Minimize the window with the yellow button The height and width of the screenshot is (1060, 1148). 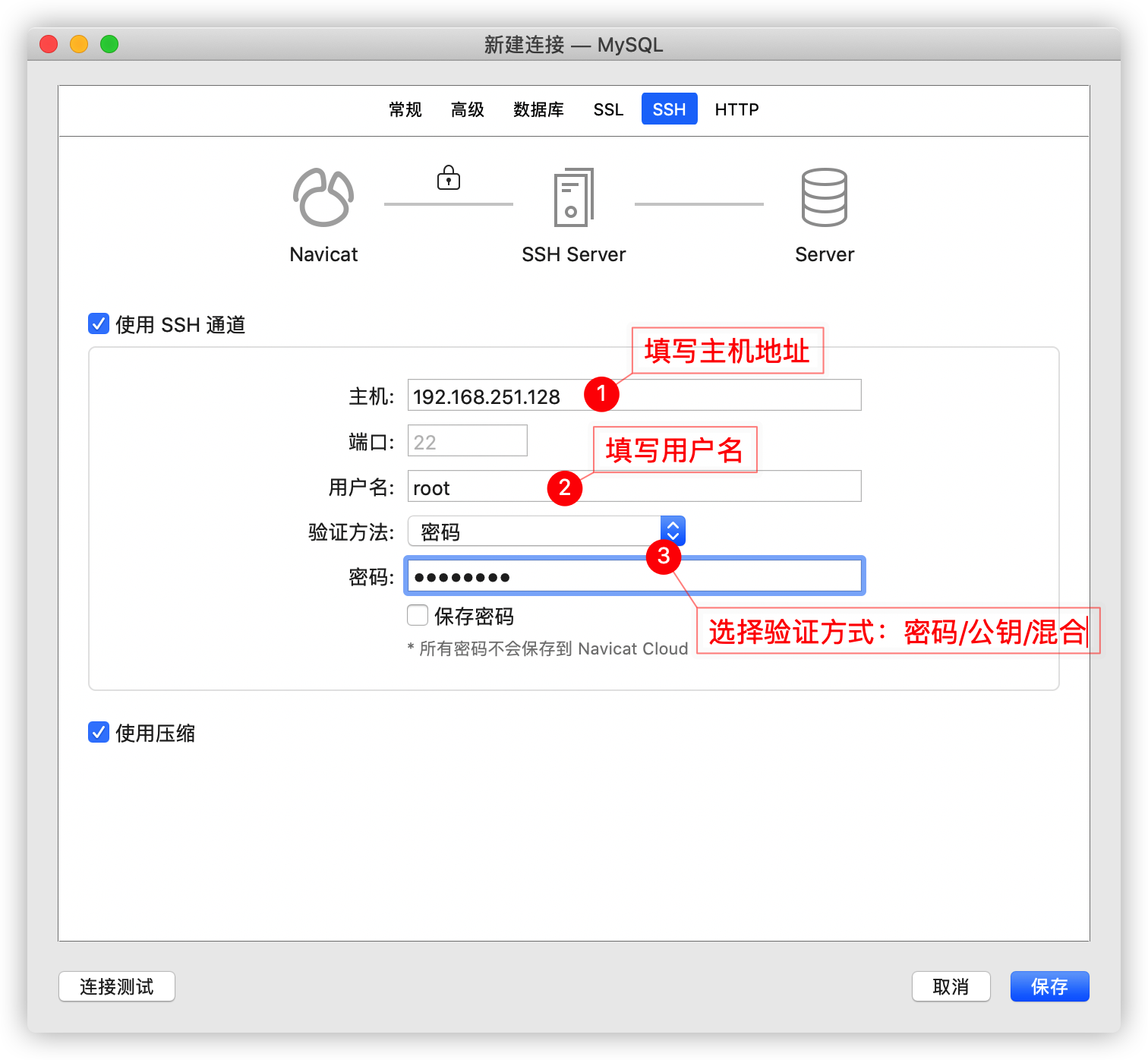(x=79, y=44)
